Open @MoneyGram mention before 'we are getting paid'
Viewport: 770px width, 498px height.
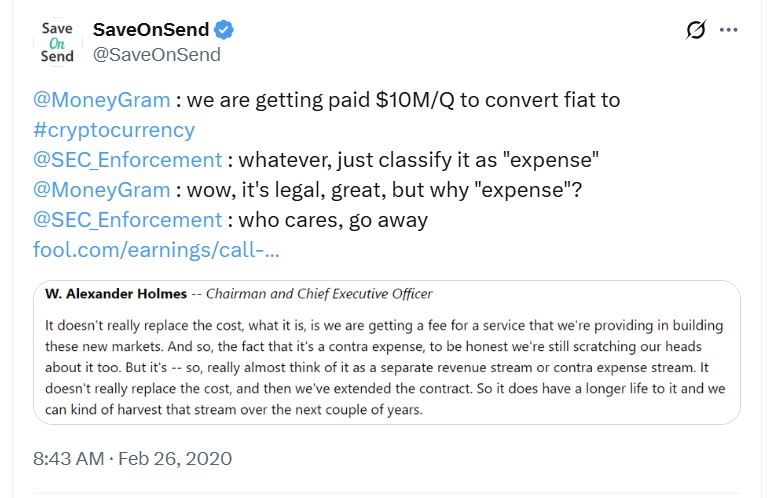98,100
